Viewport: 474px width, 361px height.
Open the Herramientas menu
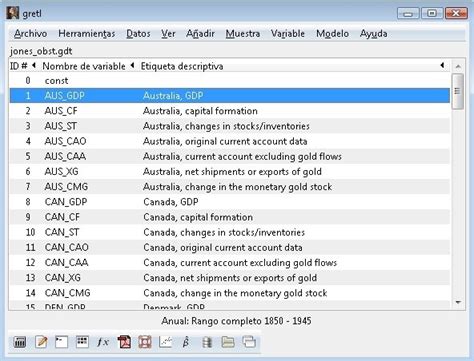[87, 34]
